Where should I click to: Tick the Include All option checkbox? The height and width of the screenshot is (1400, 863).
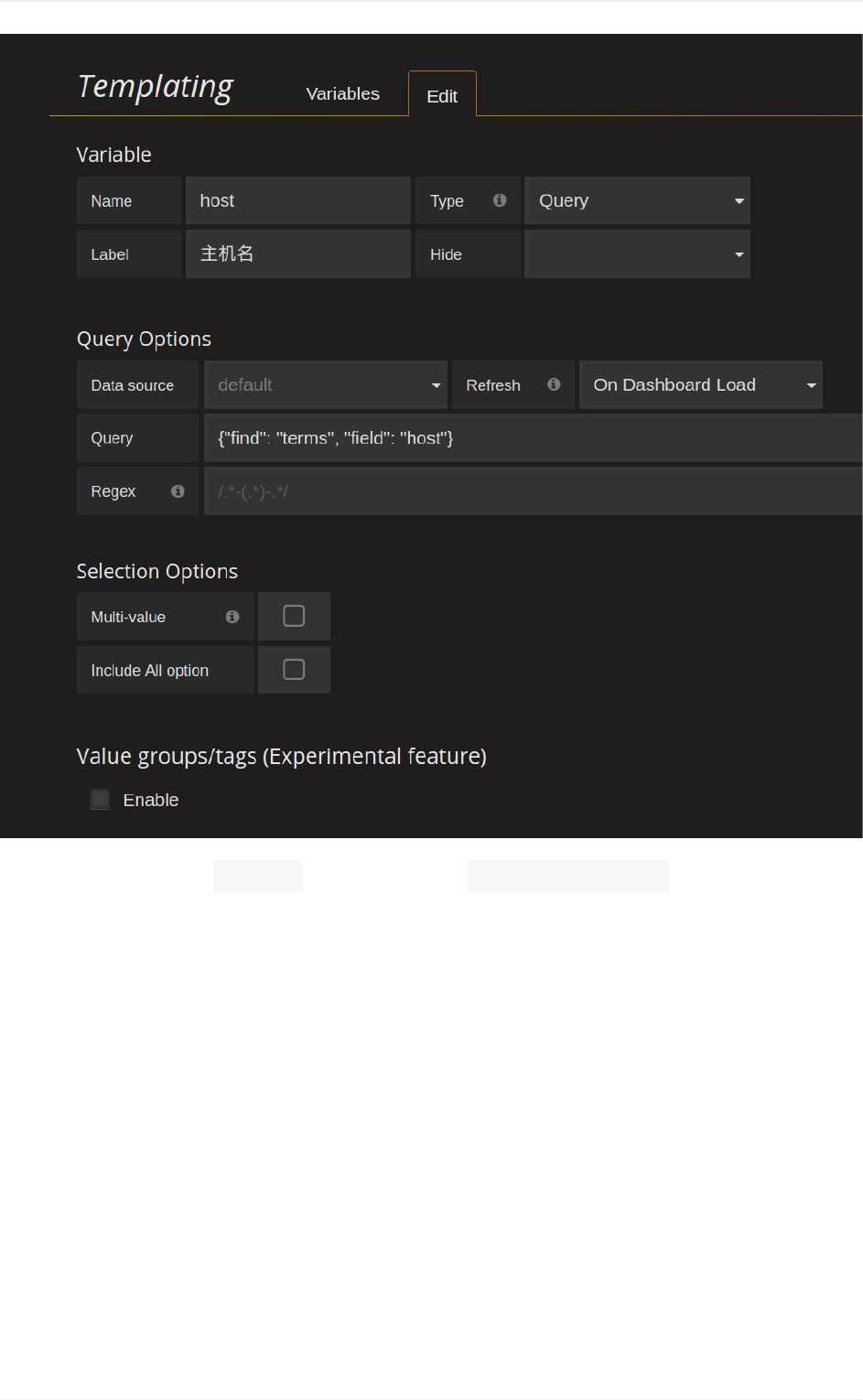click(x=294, y=670)
